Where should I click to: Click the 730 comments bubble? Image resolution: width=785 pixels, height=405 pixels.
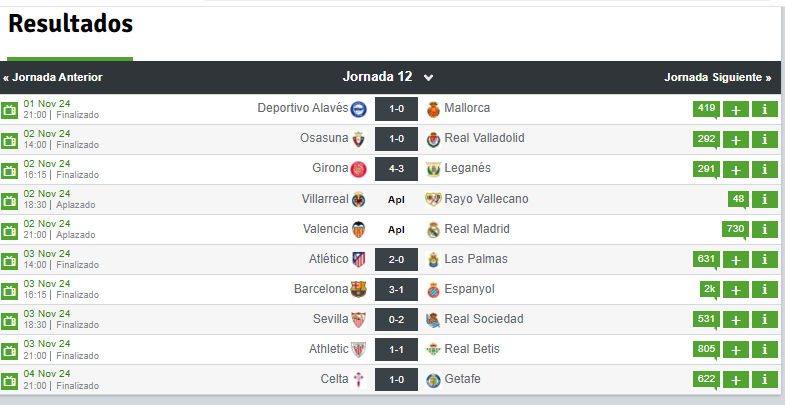(735, 229)
